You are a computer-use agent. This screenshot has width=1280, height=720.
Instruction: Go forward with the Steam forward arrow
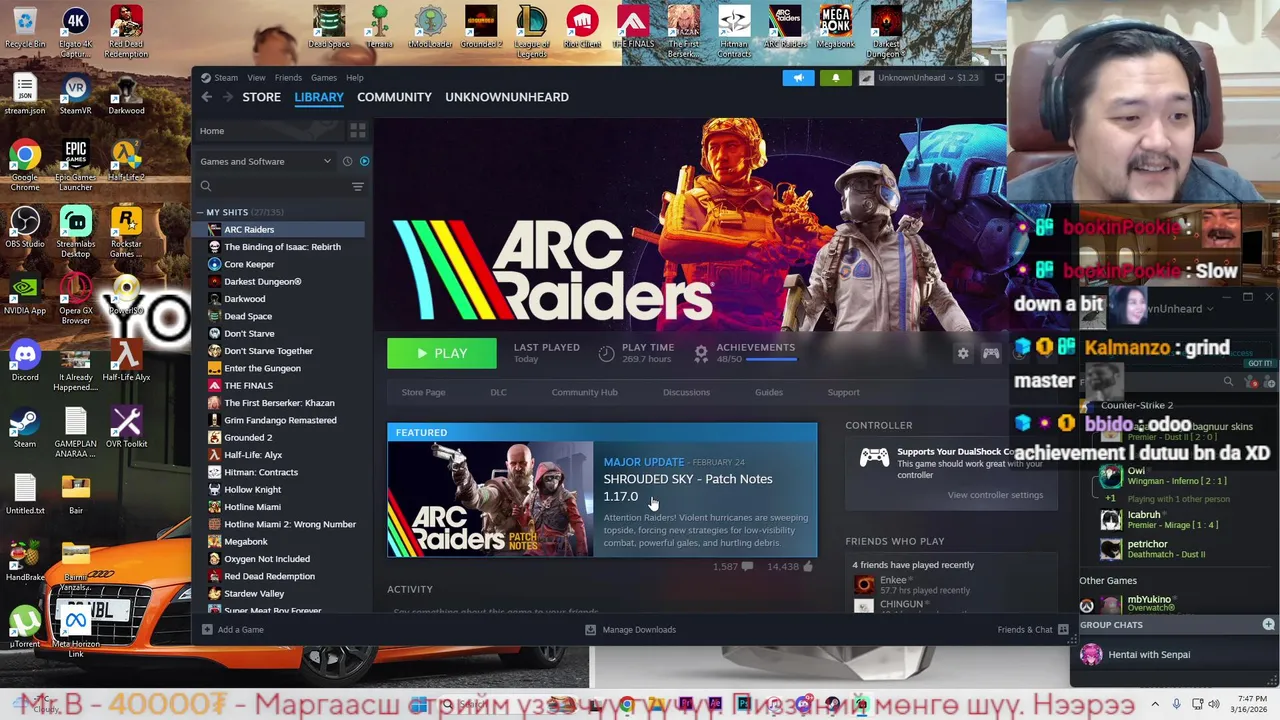point(228,97)
